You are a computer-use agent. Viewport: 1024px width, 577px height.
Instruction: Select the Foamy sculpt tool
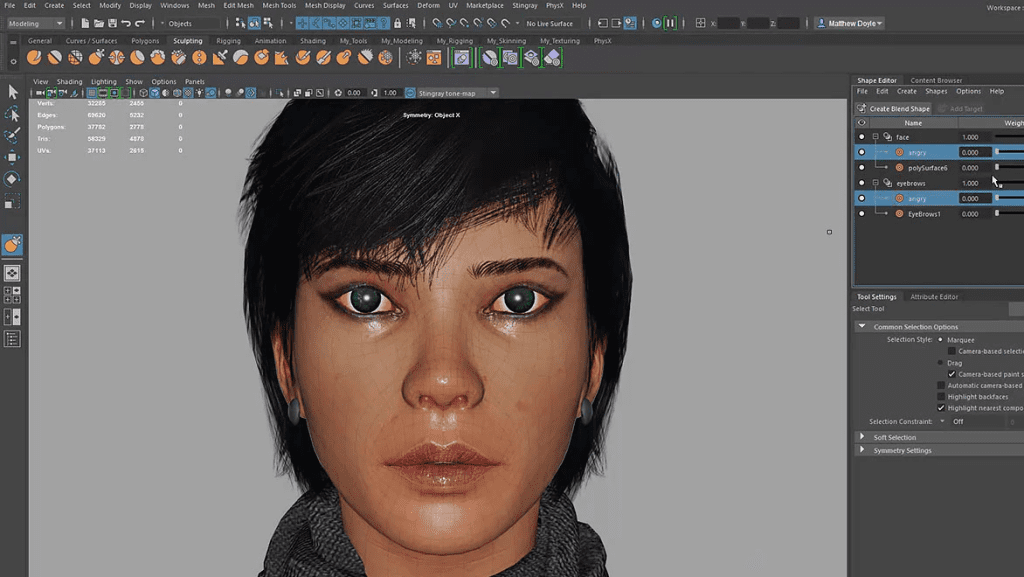[158, 58]
